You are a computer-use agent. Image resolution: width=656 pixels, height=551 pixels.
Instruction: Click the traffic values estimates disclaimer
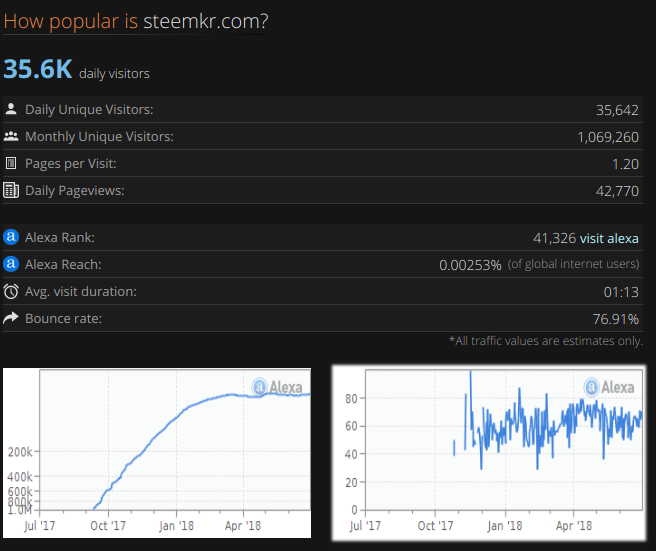[546, 341]
